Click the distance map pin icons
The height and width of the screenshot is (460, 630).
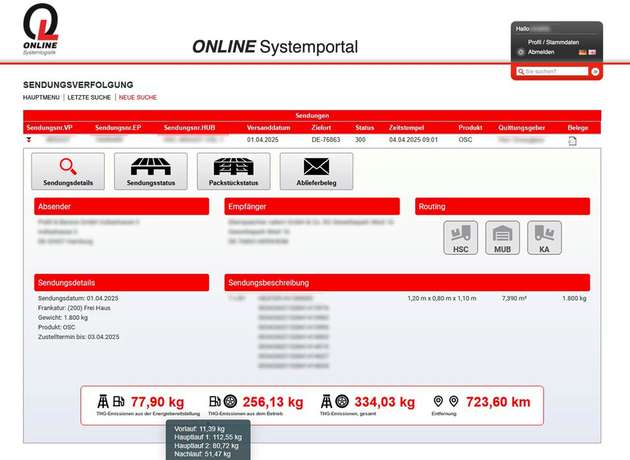pos(446,401)
